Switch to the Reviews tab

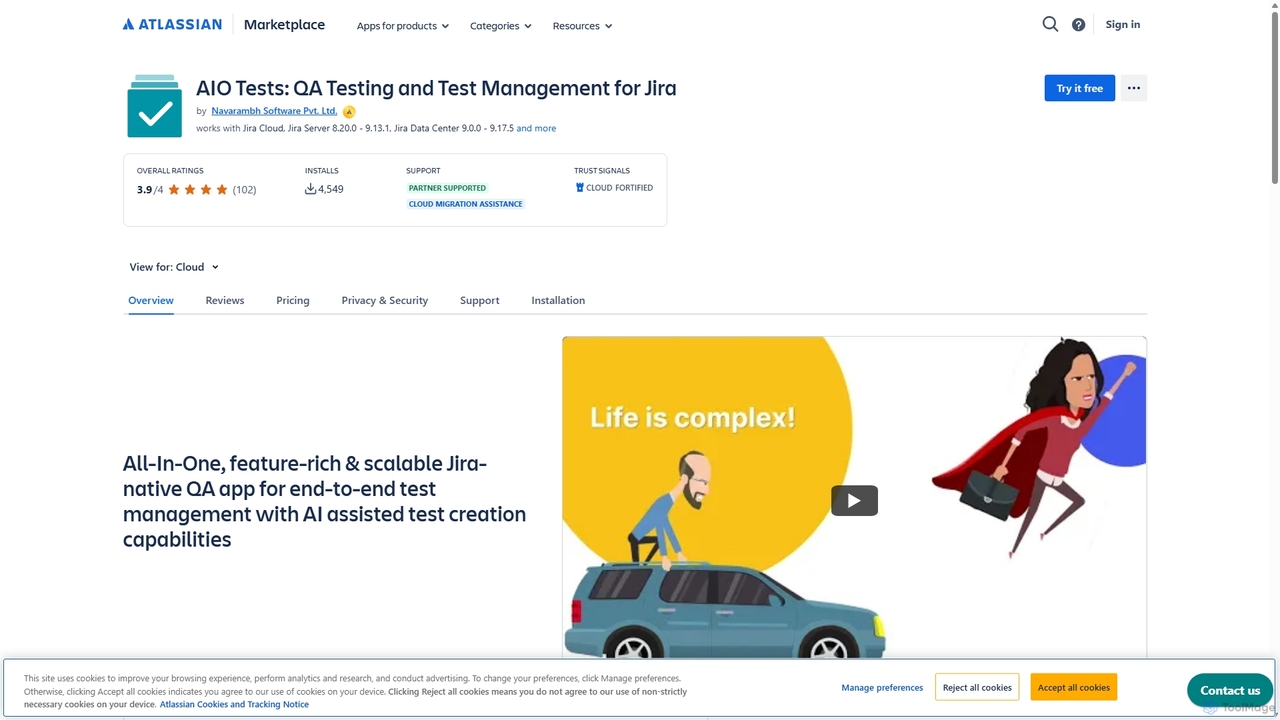(225, 300)
